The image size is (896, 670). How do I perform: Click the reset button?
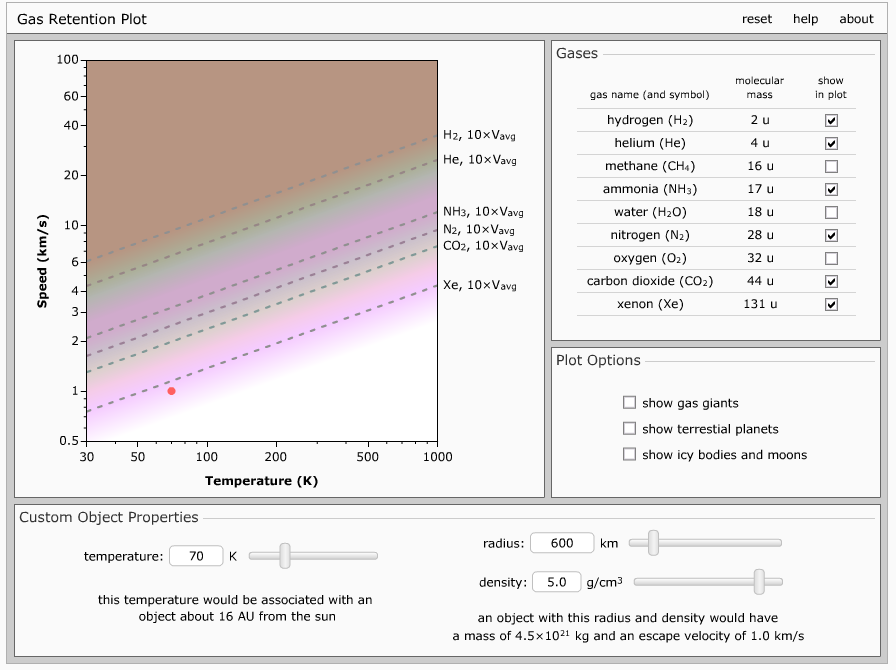pos(757,18)
